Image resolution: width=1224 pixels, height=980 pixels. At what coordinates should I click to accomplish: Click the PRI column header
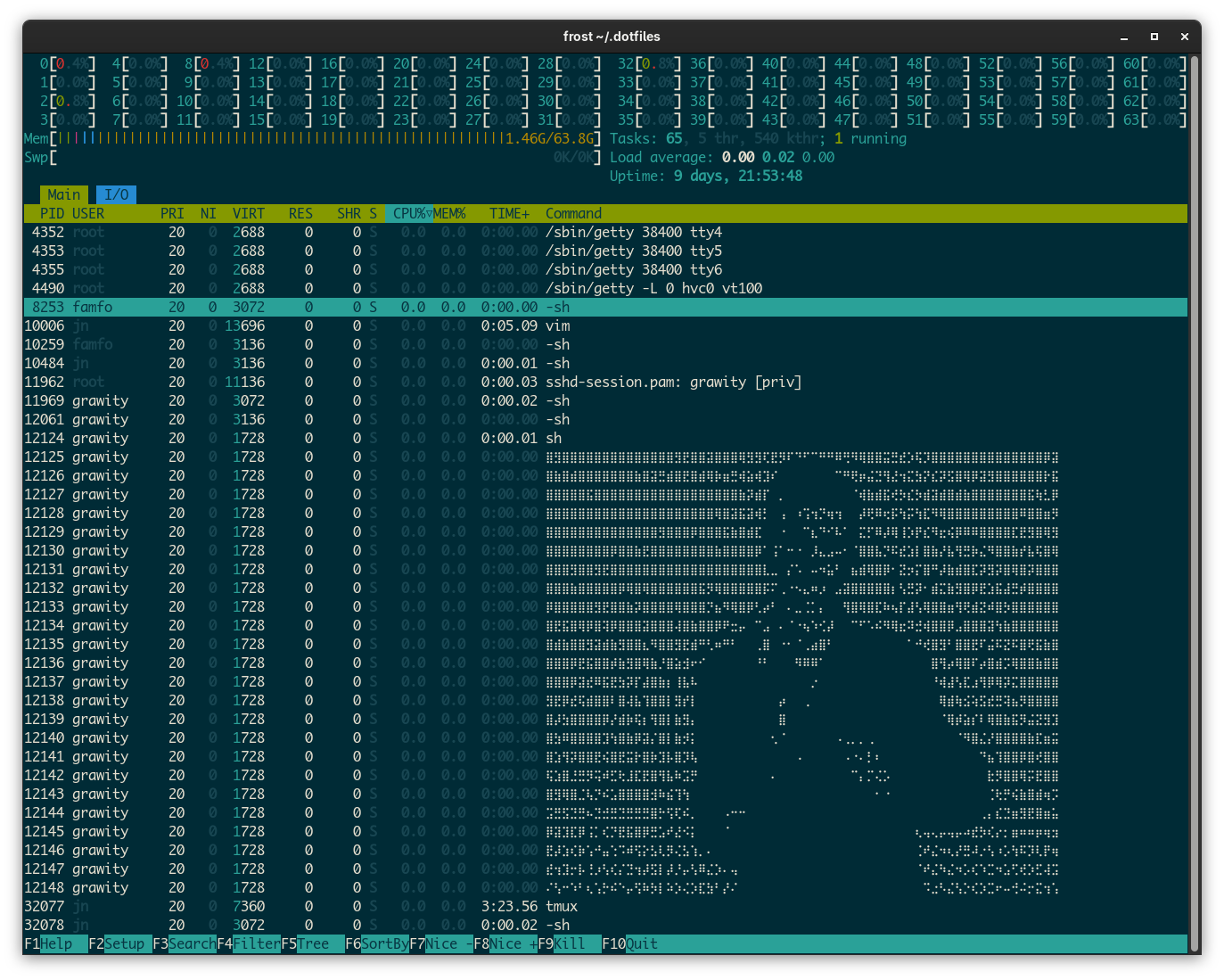click(x=172, y=214)
